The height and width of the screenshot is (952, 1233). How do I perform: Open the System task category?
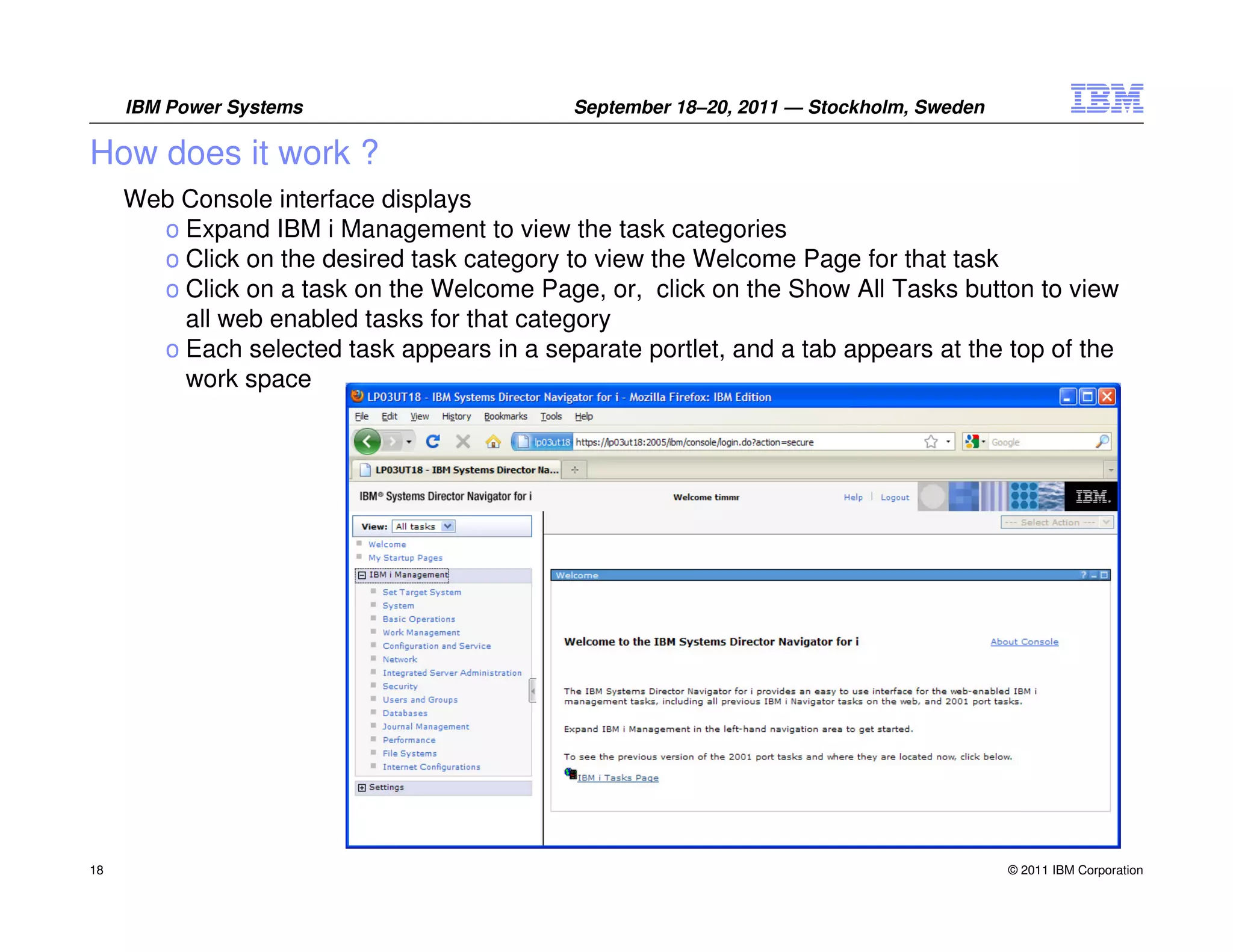pos(398,605)
